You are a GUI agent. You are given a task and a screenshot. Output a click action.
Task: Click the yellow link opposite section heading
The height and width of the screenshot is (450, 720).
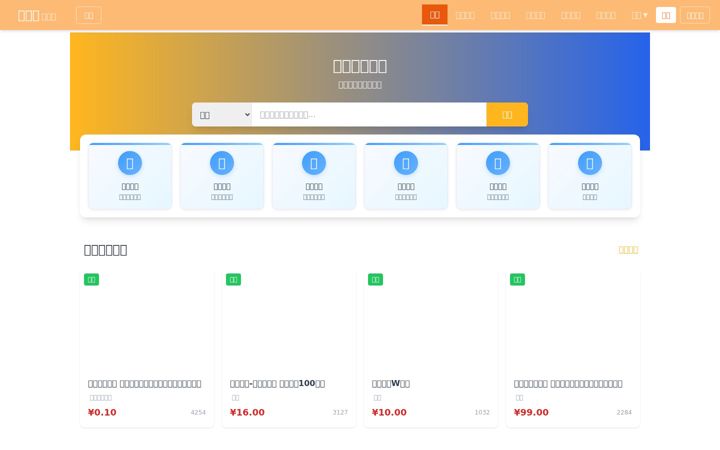click(x=628, y=250)
